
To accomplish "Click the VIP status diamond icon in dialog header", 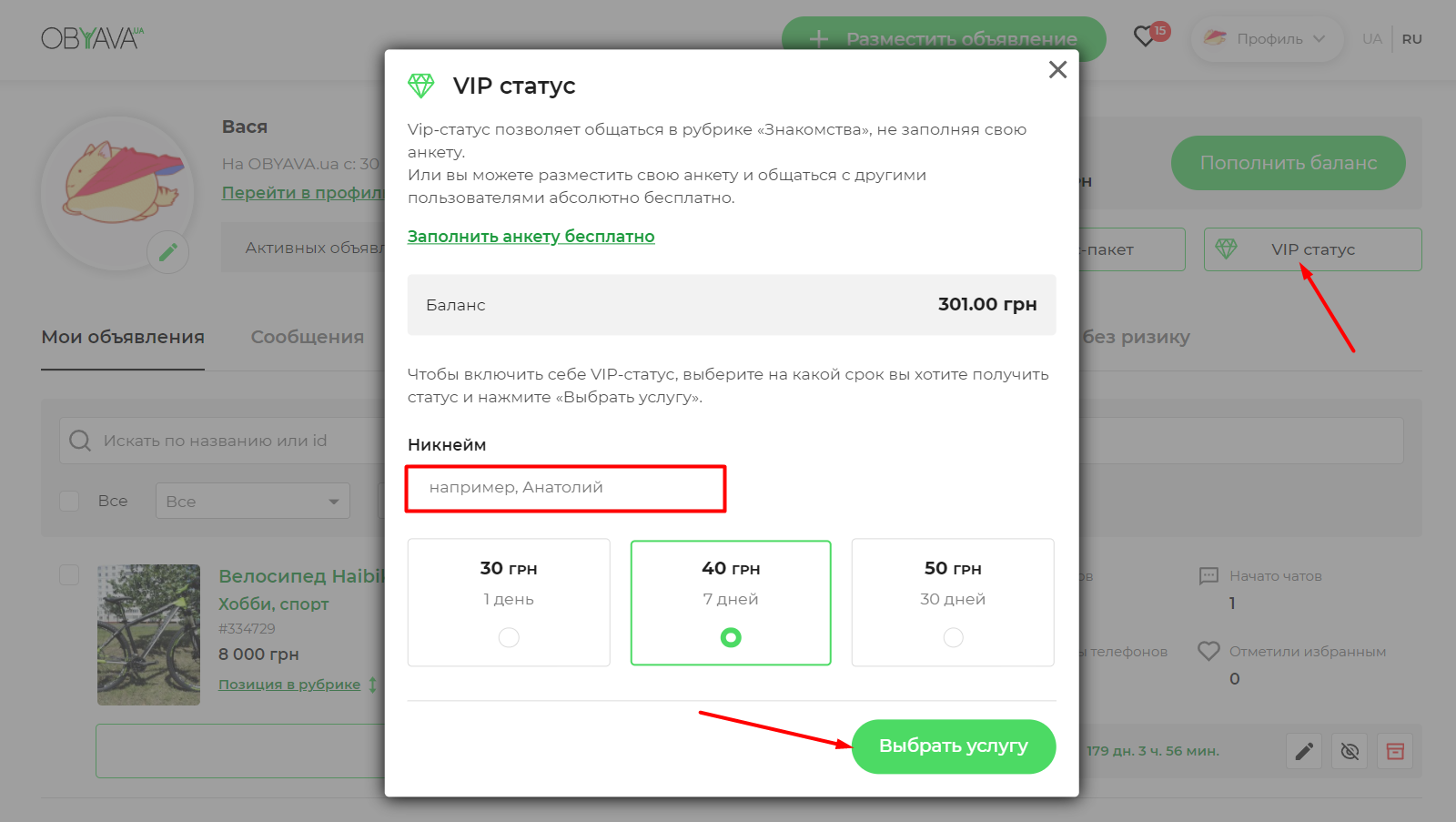I will tap(422, 84).
